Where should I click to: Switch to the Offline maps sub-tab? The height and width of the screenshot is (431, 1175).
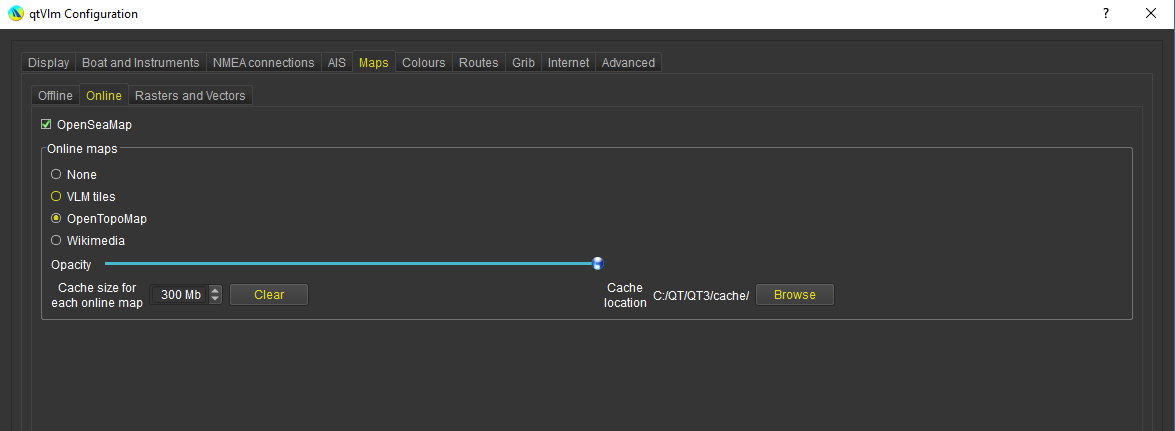(55, 96)
